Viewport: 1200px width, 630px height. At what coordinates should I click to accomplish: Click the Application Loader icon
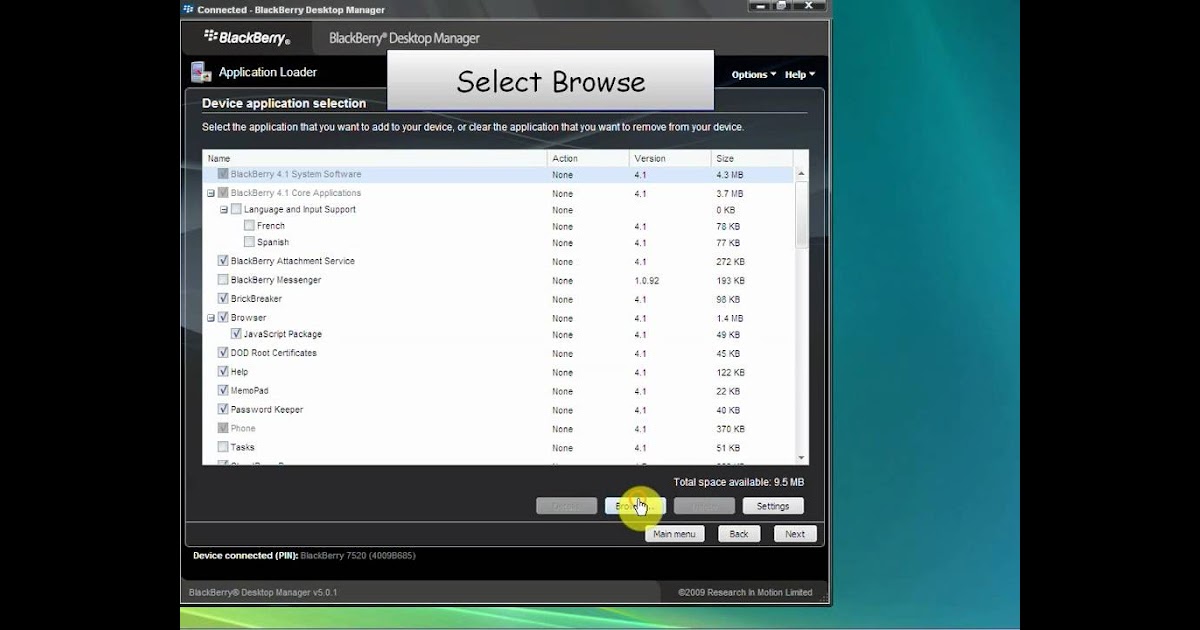(201, 72)
